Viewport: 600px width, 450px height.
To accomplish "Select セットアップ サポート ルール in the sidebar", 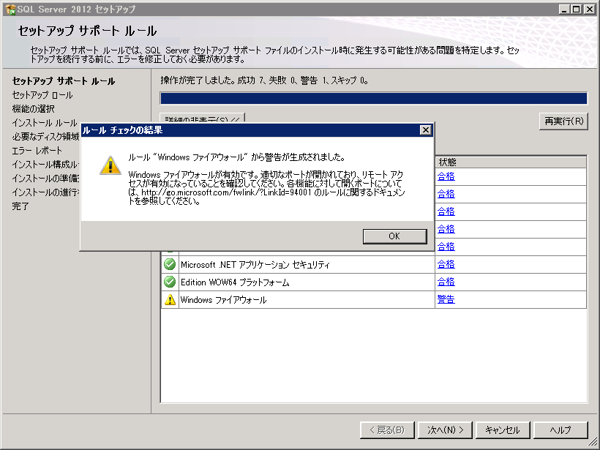I will tap(64, 81).
